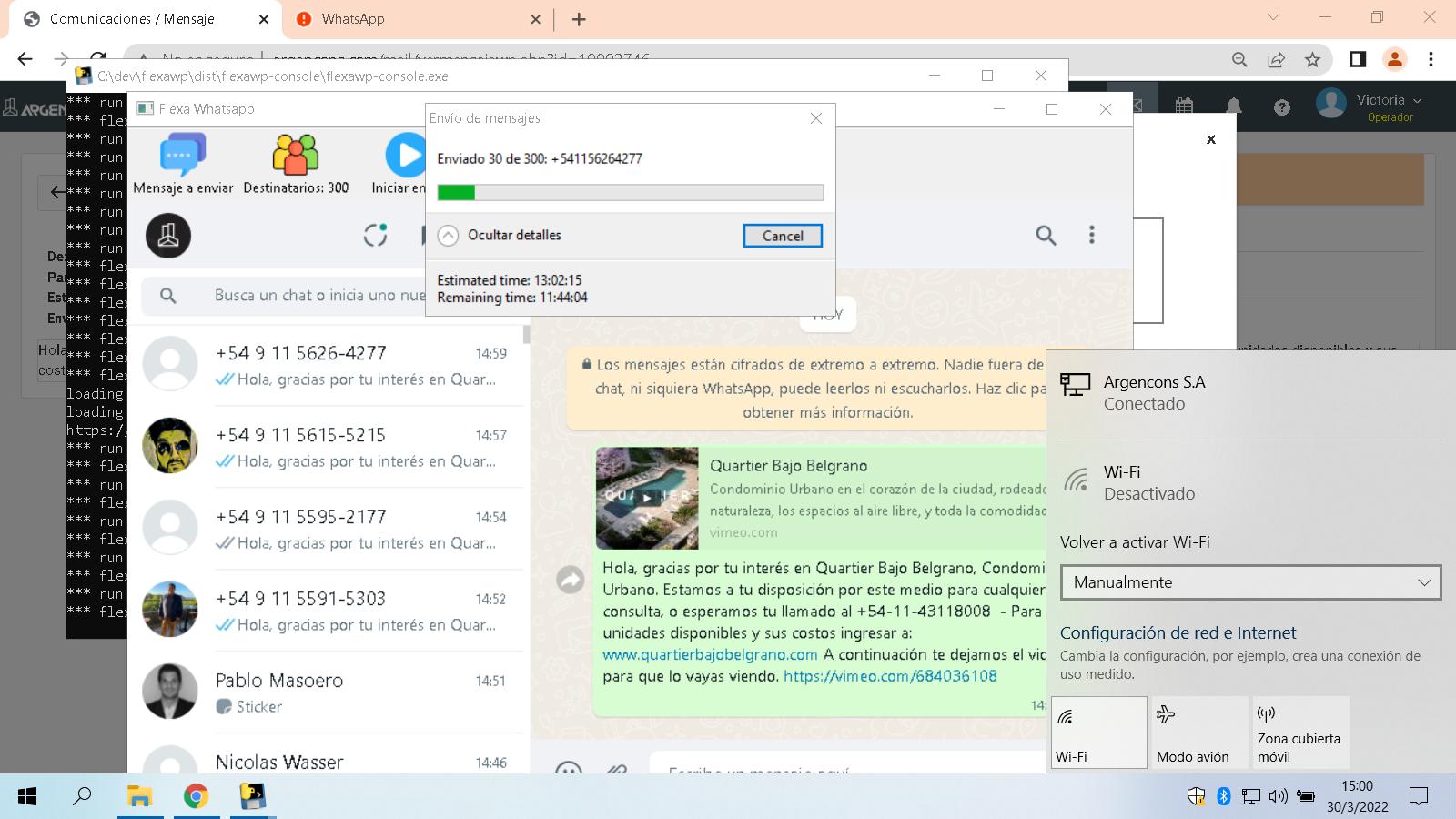Open the chat three-dot menu
1456x819 pixels.
(x=1092, y=235)
